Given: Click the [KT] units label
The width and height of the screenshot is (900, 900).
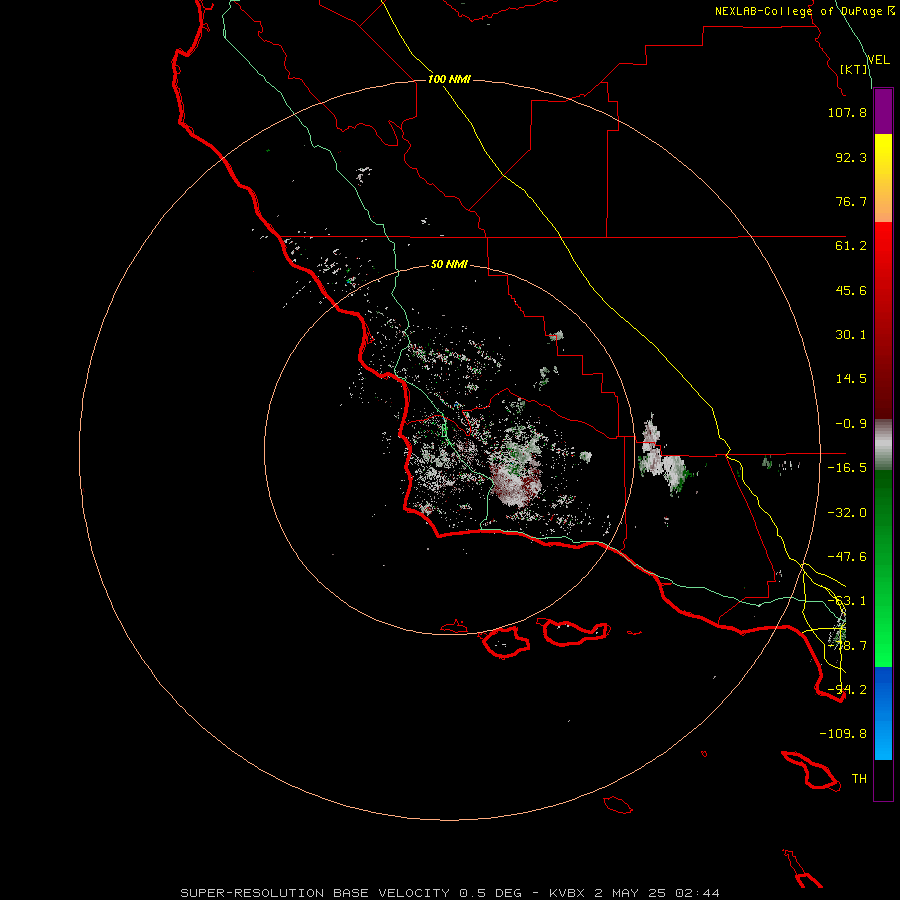Looking at the screenshot, I should tap(854, 69).
